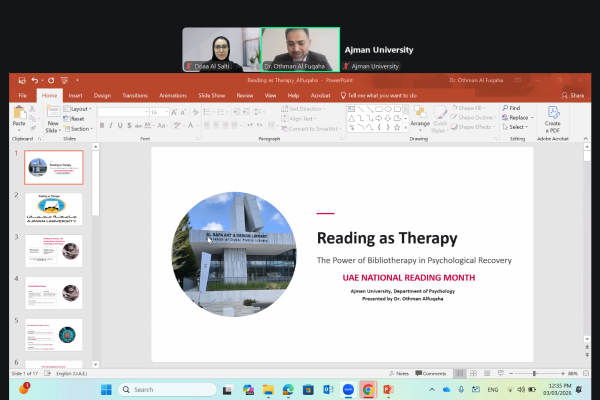Open Outlook from taskbar
Screen dimensions: 600x400
tap(328, 390)
